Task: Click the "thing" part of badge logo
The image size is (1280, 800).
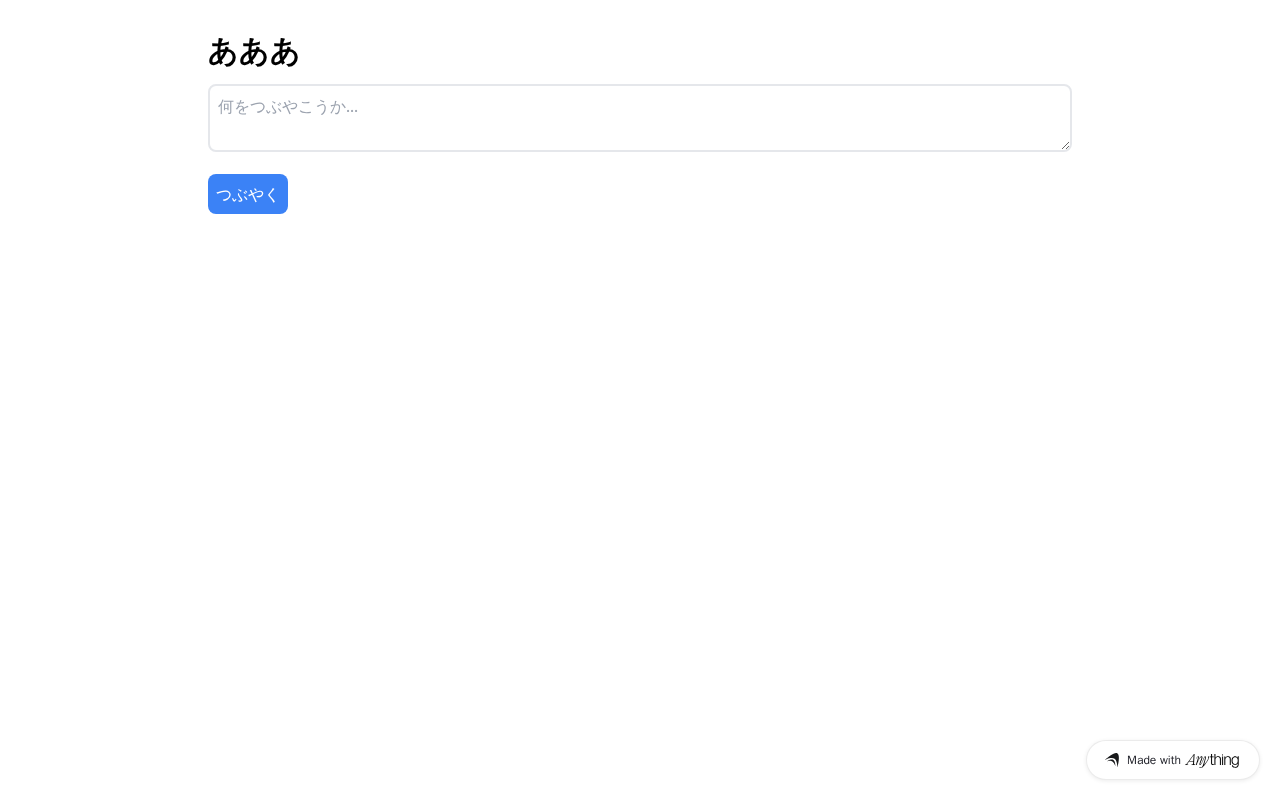Action: pos(1224,760)
